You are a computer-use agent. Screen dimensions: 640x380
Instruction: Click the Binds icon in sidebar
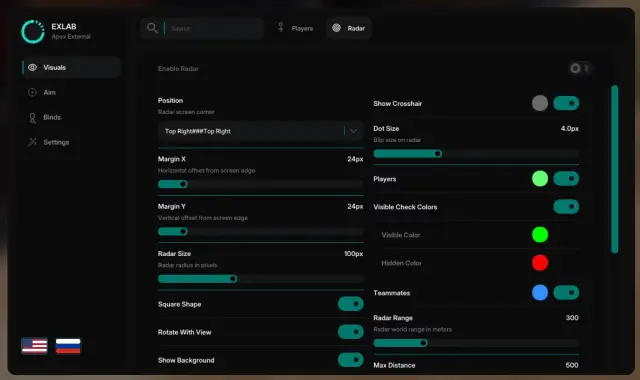(33, 118)
